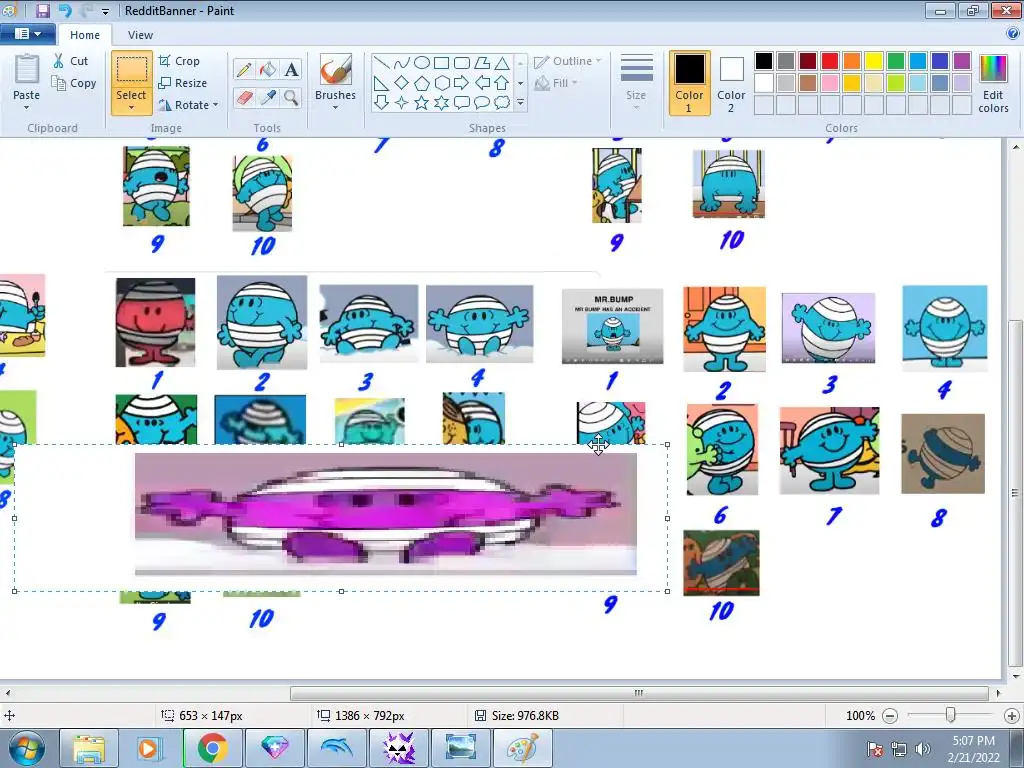Select the Triangle shape
Screen dimensions: 1024x768
click(x=502, y=63)
